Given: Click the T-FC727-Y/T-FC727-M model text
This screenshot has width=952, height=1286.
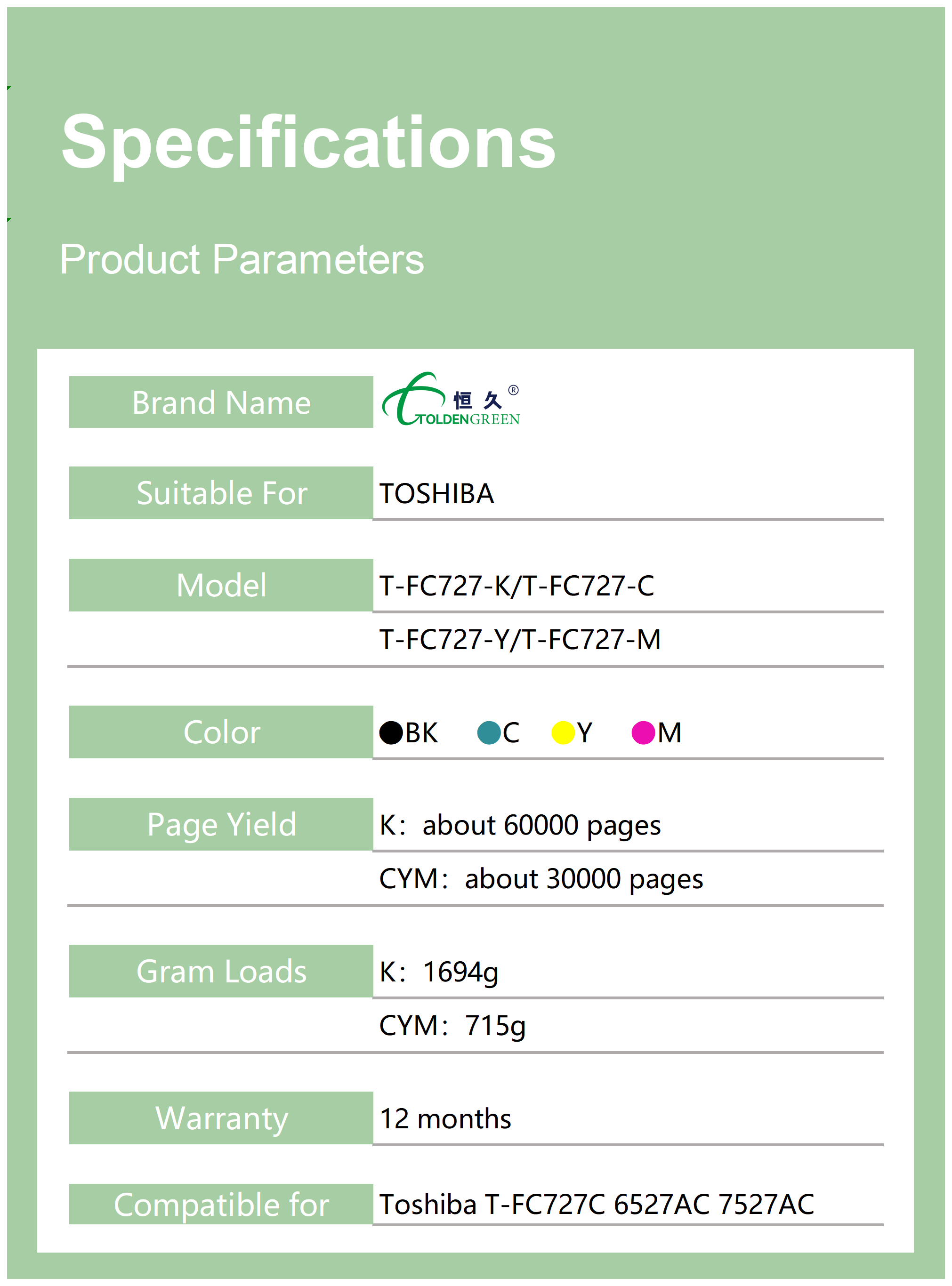Looking at the screenshot, I should (520, 640).
